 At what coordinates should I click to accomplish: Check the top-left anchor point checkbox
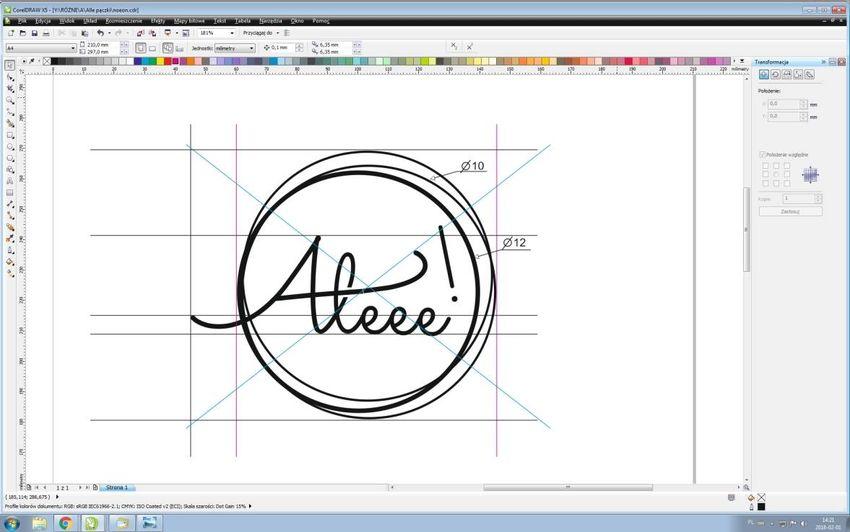coord(765,166)
